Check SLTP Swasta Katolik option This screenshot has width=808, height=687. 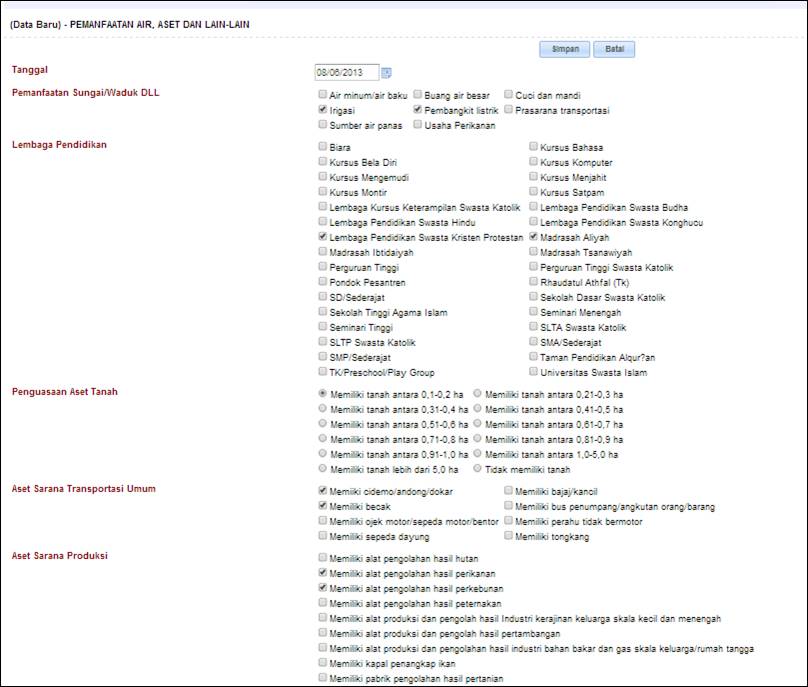point(323,340)
